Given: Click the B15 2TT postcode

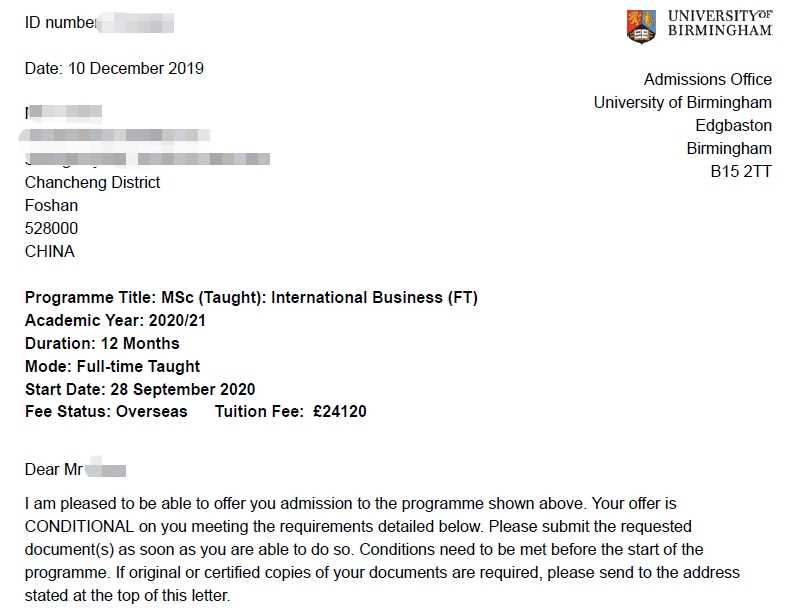Looking at the screenshot, I should [741, 172].
